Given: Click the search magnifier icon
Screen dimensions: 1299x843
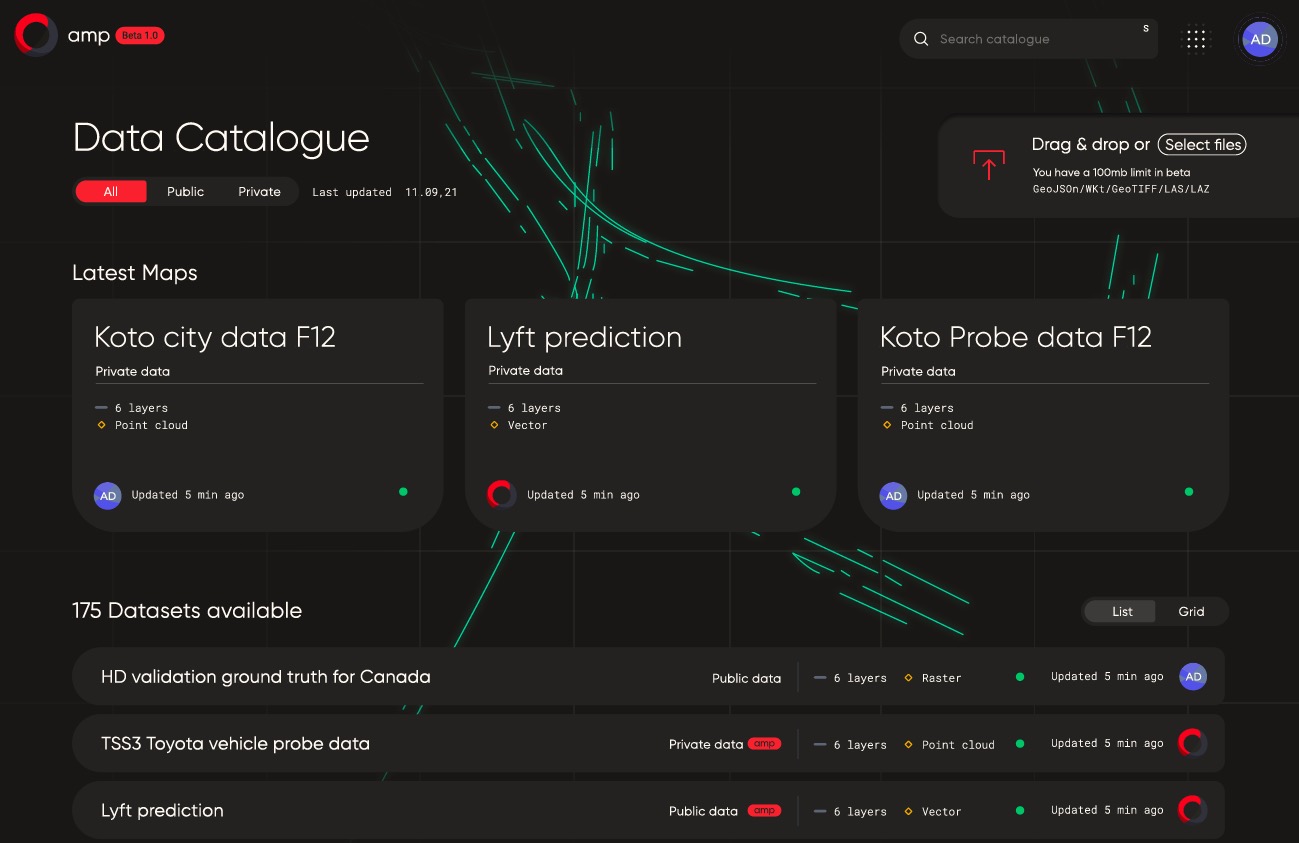Looking at the screenshot, I should point(921,39).
